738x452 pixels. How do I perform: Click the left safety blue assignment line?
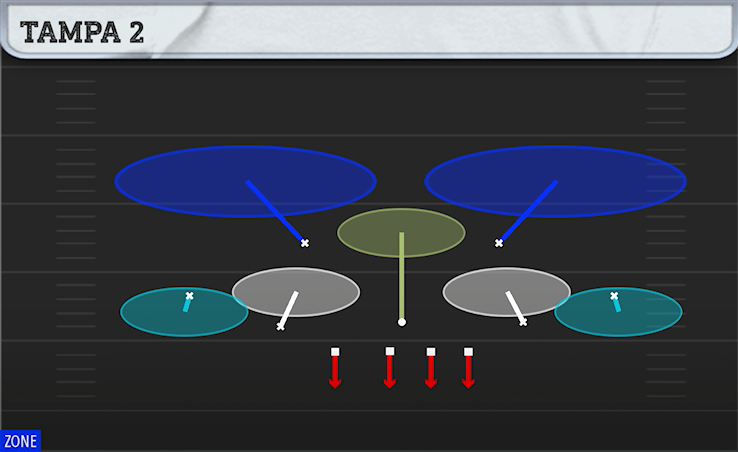pos(275,211)
